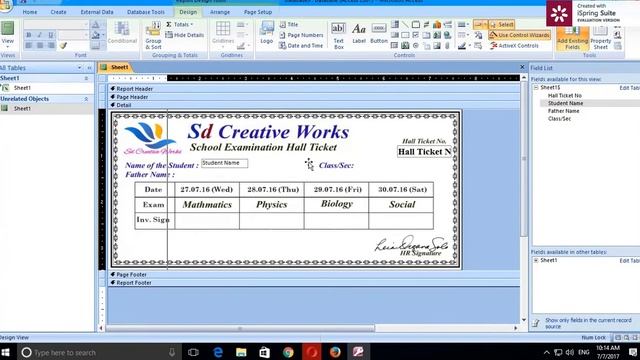The image size is (640, 360).
Task: Open the font size combo box
Action: [x=73, y=35]
